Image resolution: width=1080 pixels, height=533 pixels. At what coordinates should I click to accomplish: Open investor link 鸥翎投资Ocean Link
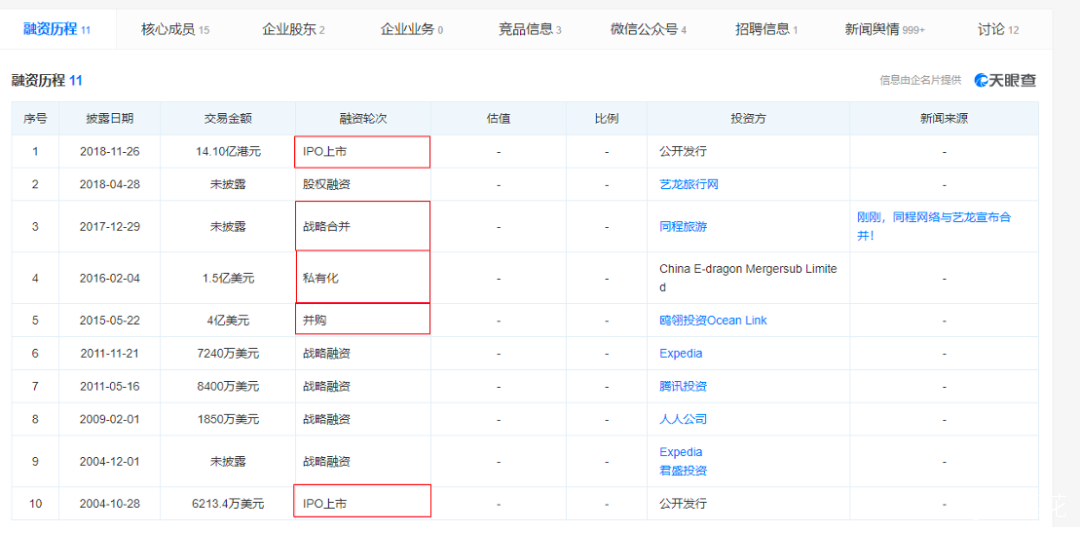[713, 320]
